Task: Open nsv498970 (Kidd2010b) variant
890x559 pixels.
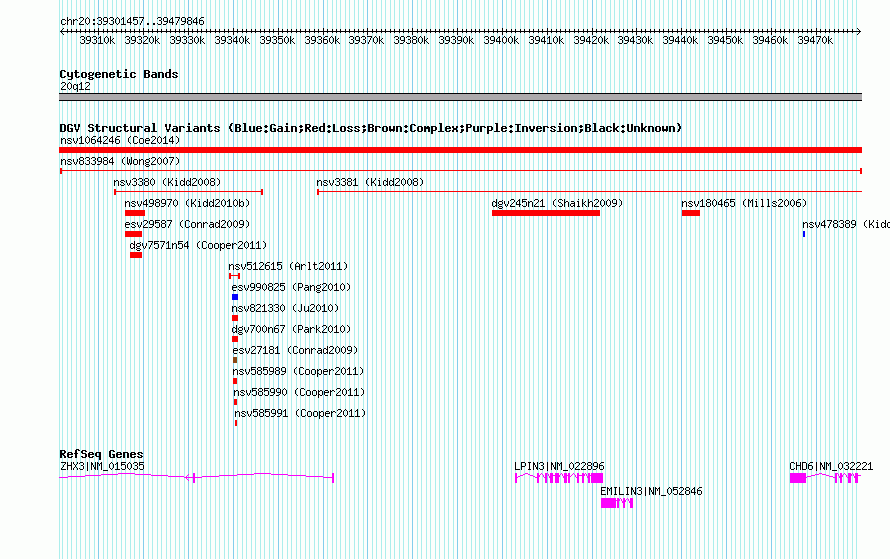Action: tap(187, 203)
